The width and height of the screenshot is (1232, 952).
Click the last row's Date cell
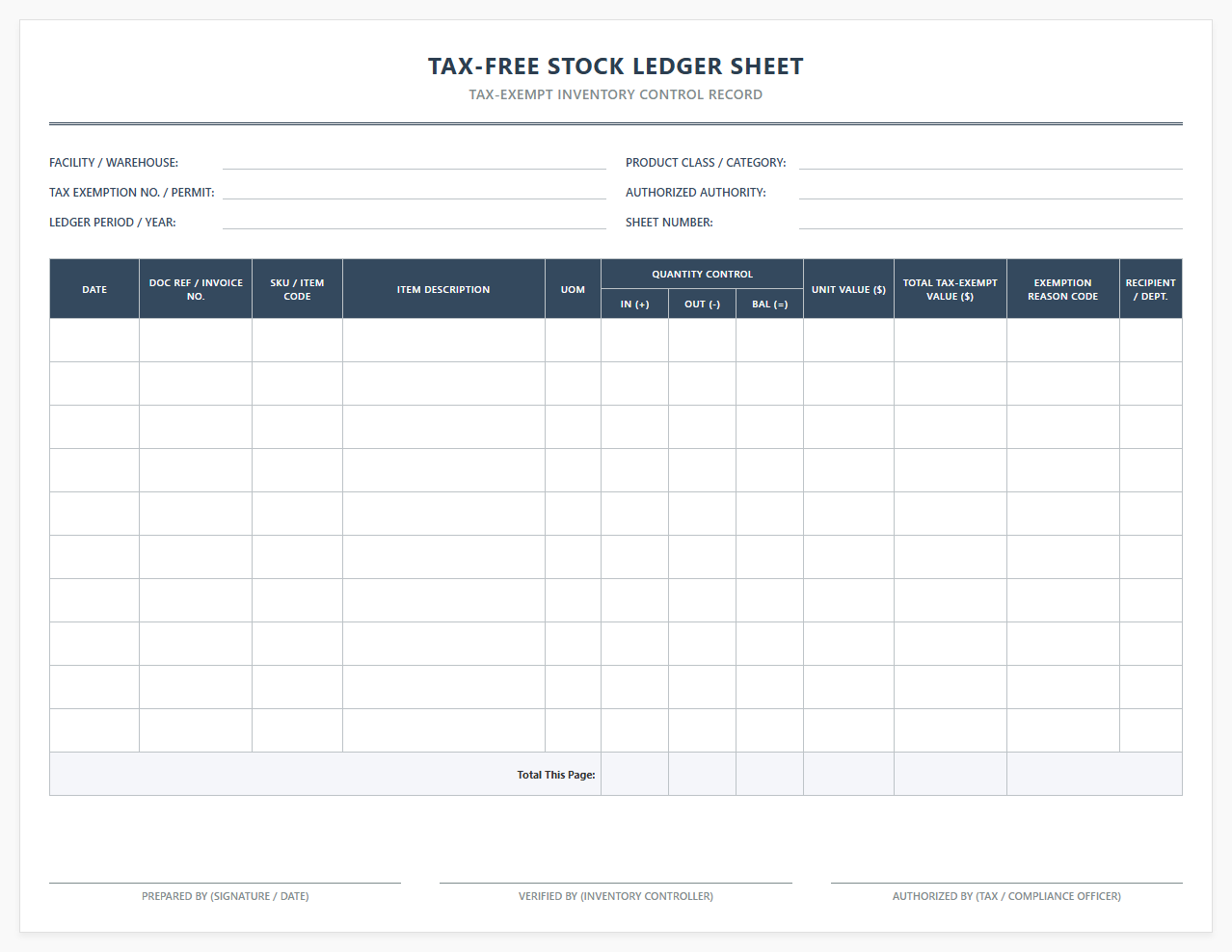click(94, 730)
